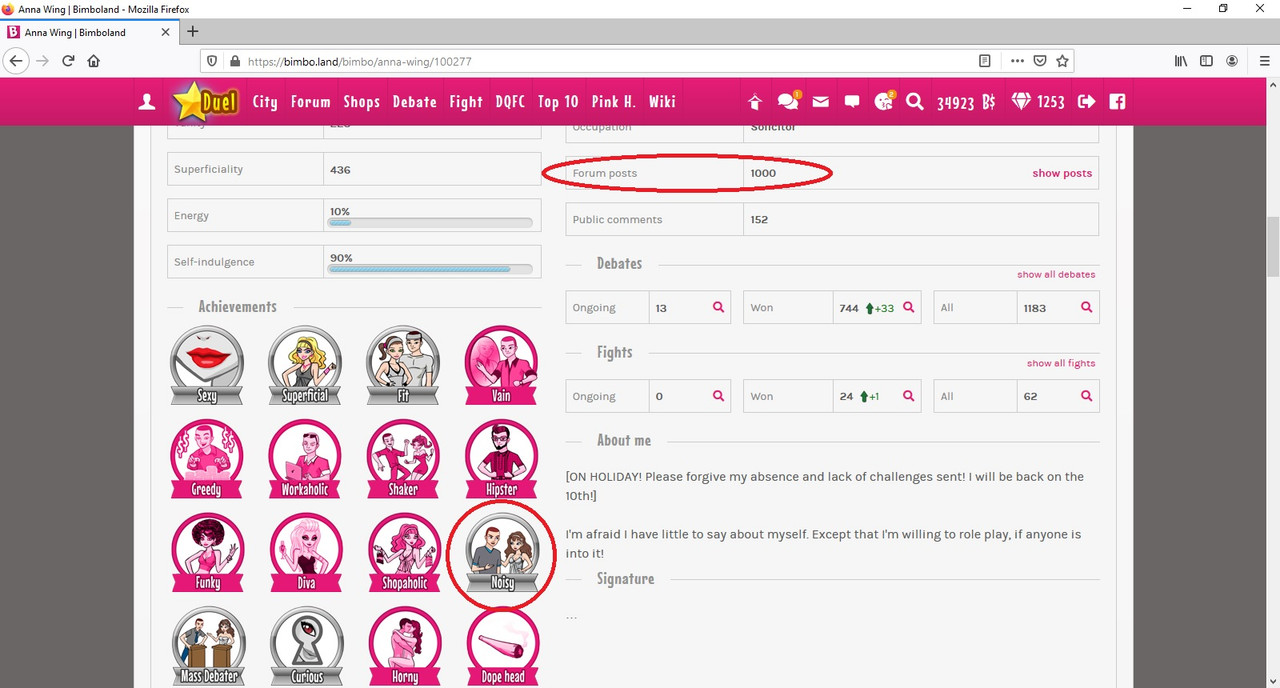Search ongoing fights magnifier
Screen dimensions: 1280x688
pos(718,396)
